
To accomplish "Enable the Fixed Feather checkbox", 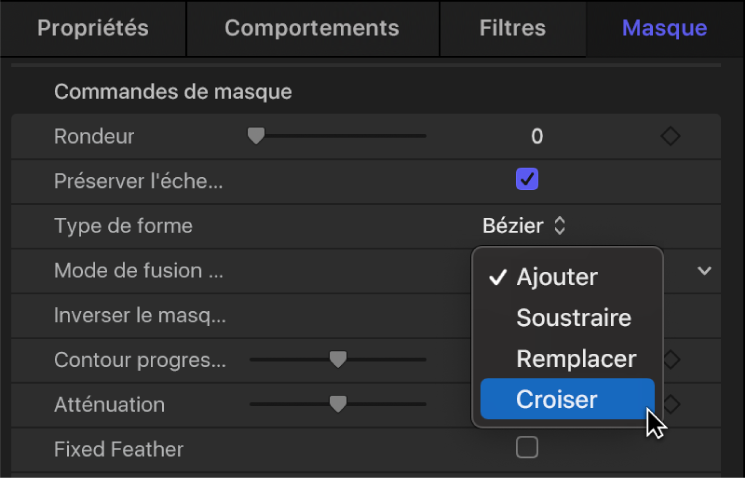I will click(527, 448).
